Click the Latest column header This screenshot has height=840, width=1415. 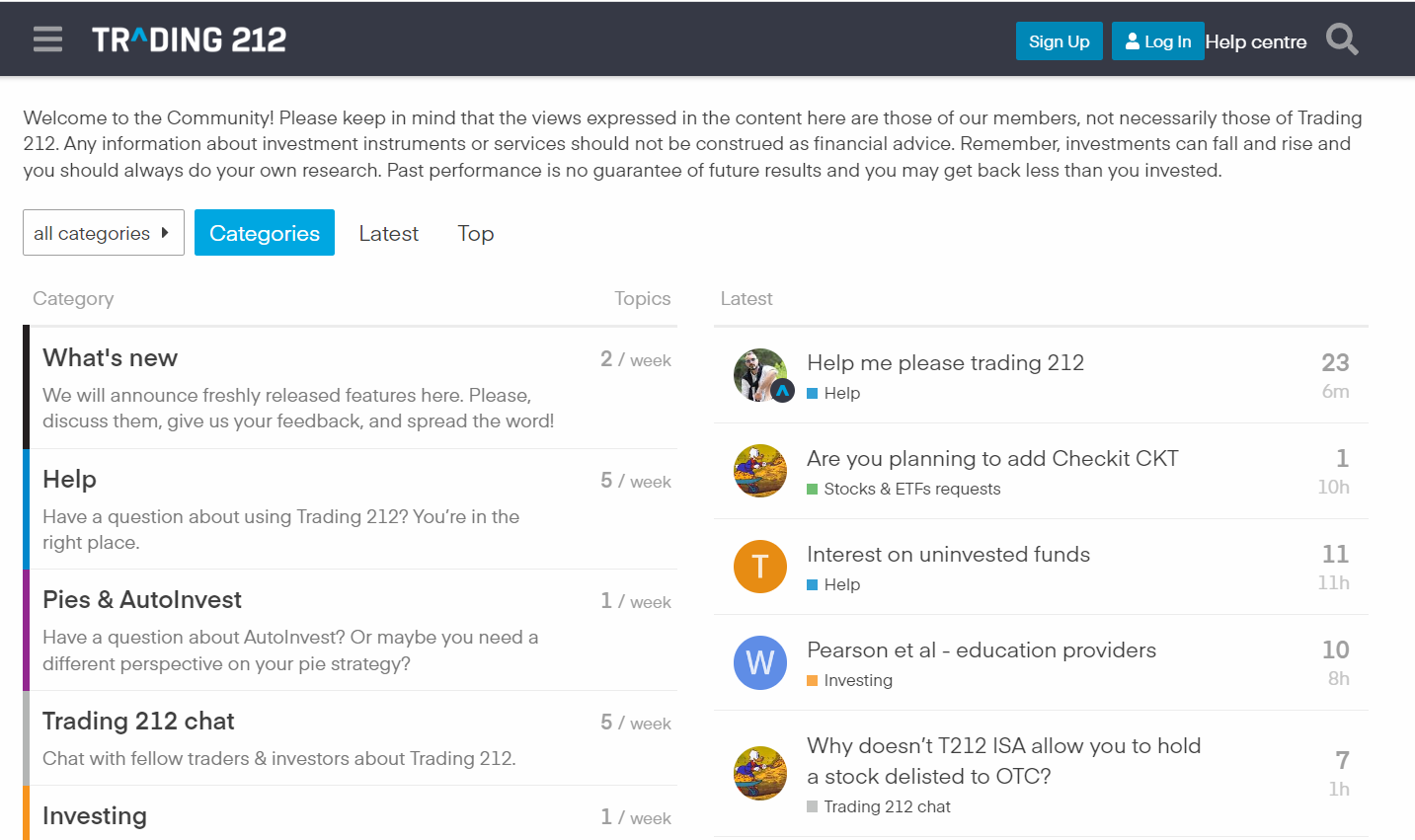(x=747, y=298)
